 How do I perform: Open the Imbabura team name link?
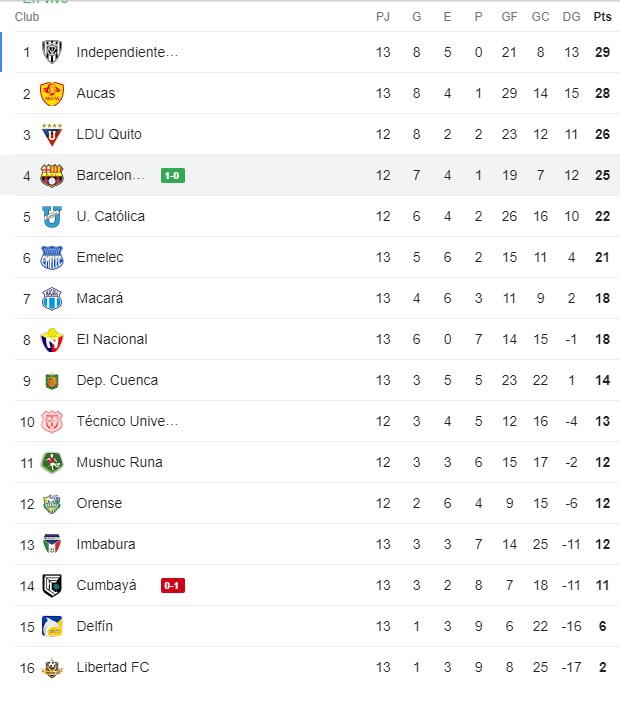tap(106, 544)
